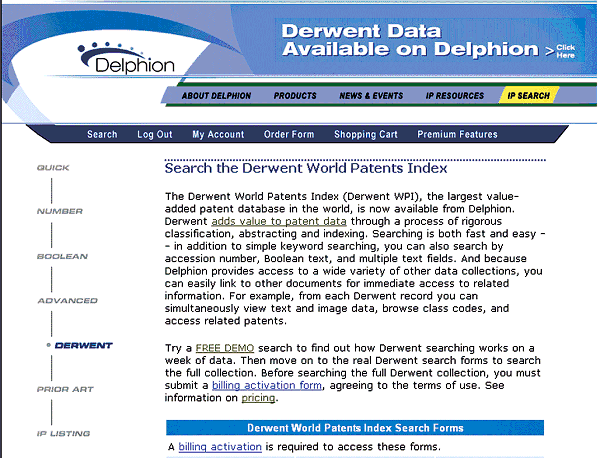This screenshot has height=458, width=600.
Task: Open the FREE DEMO link
Action: (x=225, y=348)
